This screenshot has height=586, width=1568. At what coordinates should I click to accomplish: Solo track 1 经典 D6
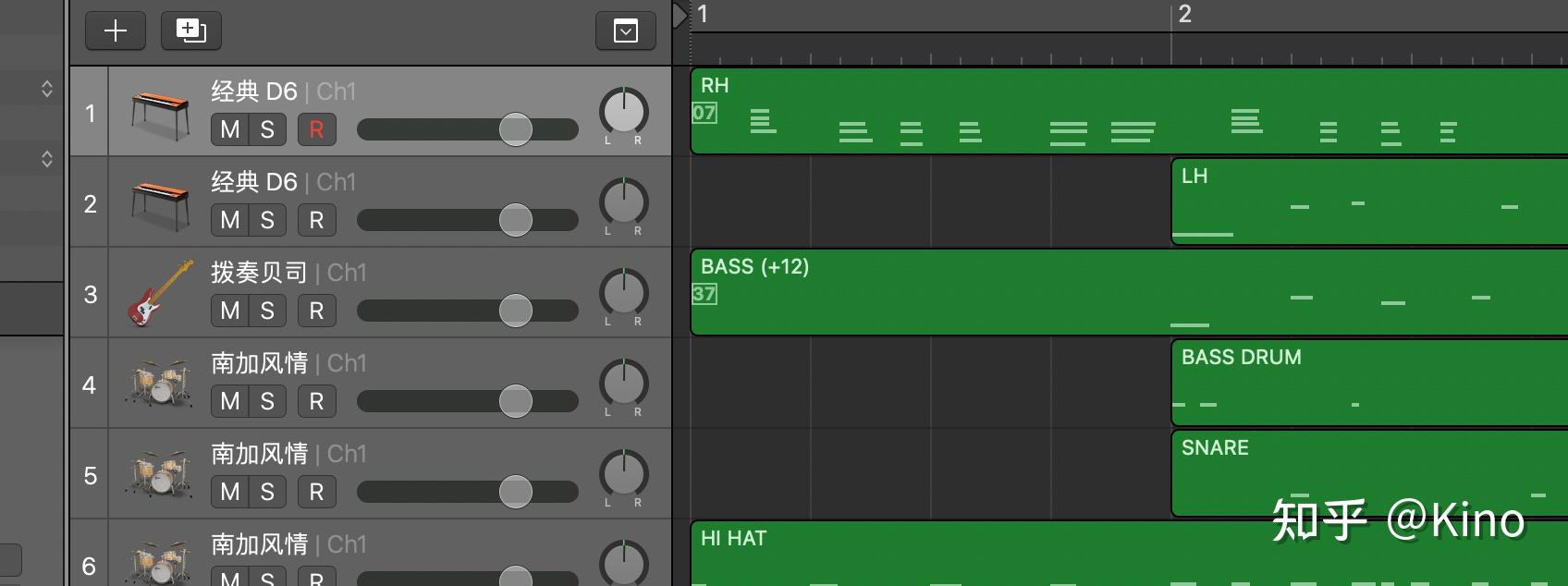pyautogui.click(x=267, y=129)
